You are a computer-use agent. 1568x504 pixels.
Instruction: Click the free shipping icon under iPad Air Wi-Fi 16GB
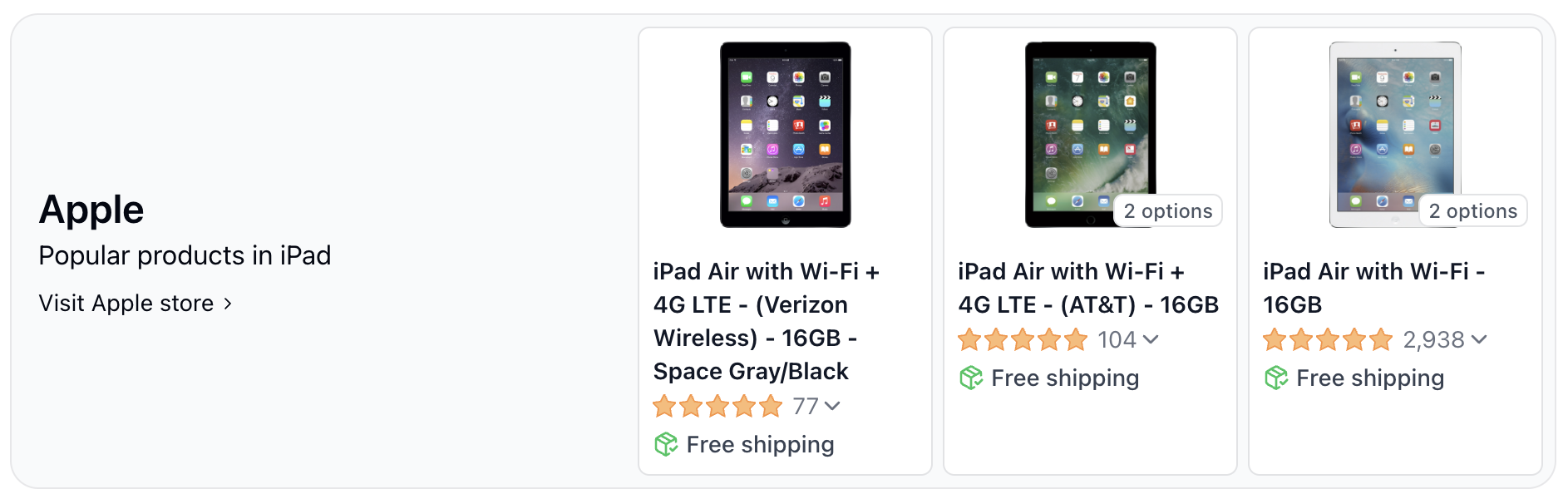1275,378
